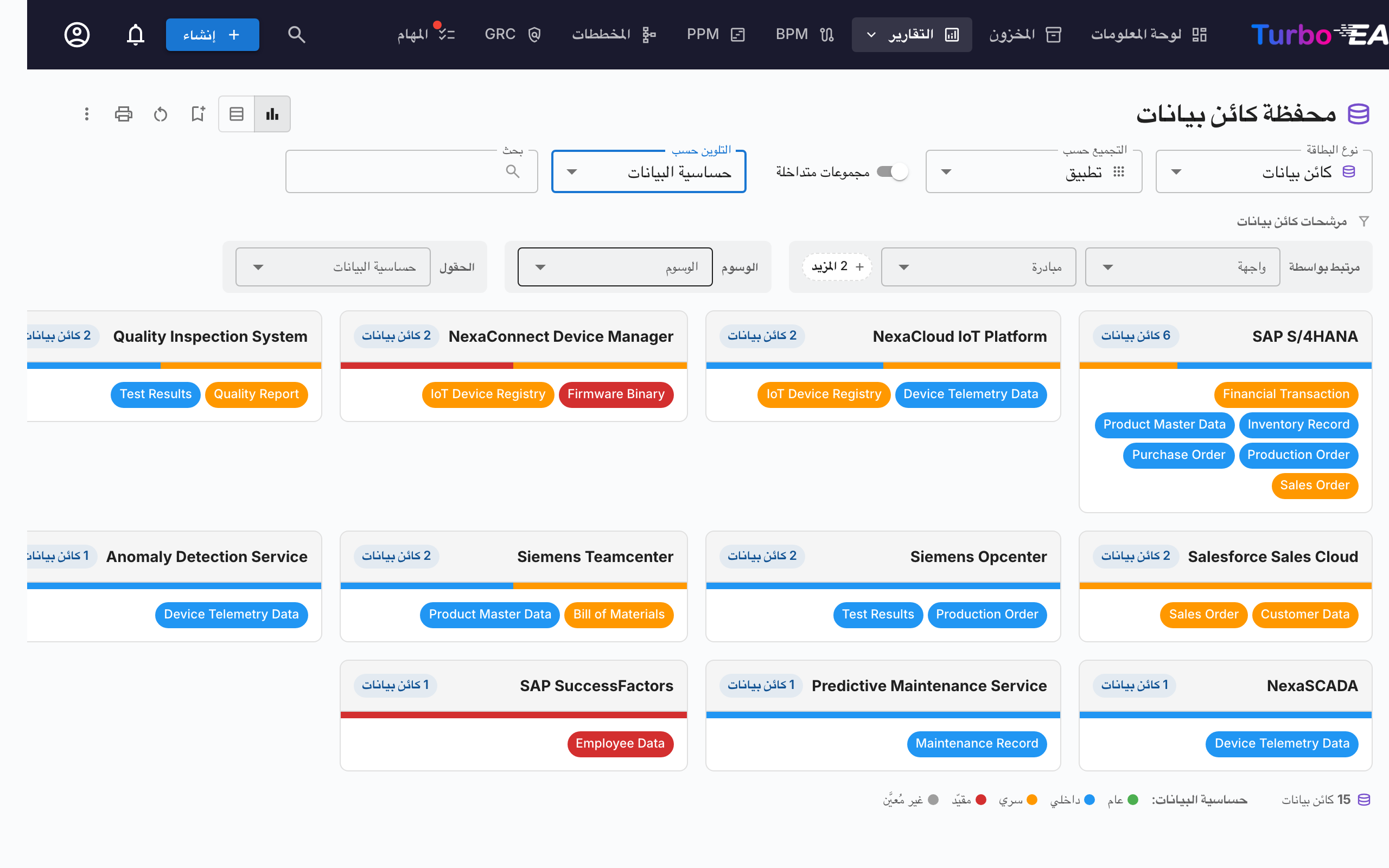The height and width of the screenshot is (868, 1389).
Task: Open the Maintenance Record chip
Action: coord(977,743)
